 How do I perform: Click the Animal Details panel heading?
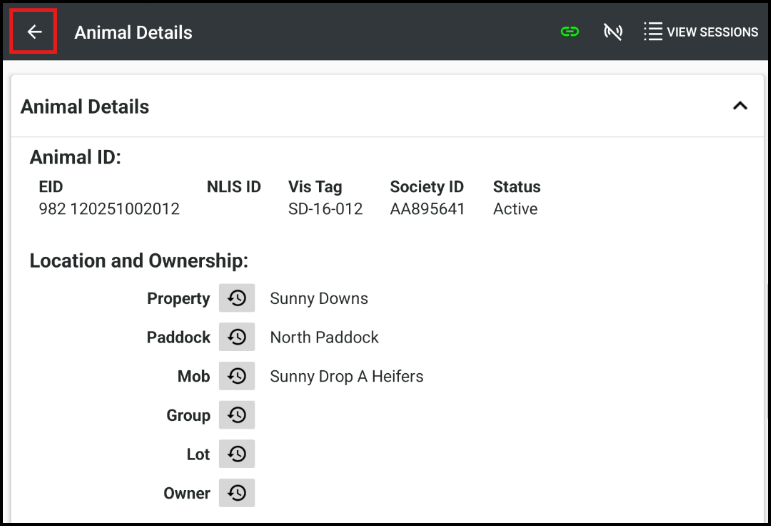click(85, 107)
